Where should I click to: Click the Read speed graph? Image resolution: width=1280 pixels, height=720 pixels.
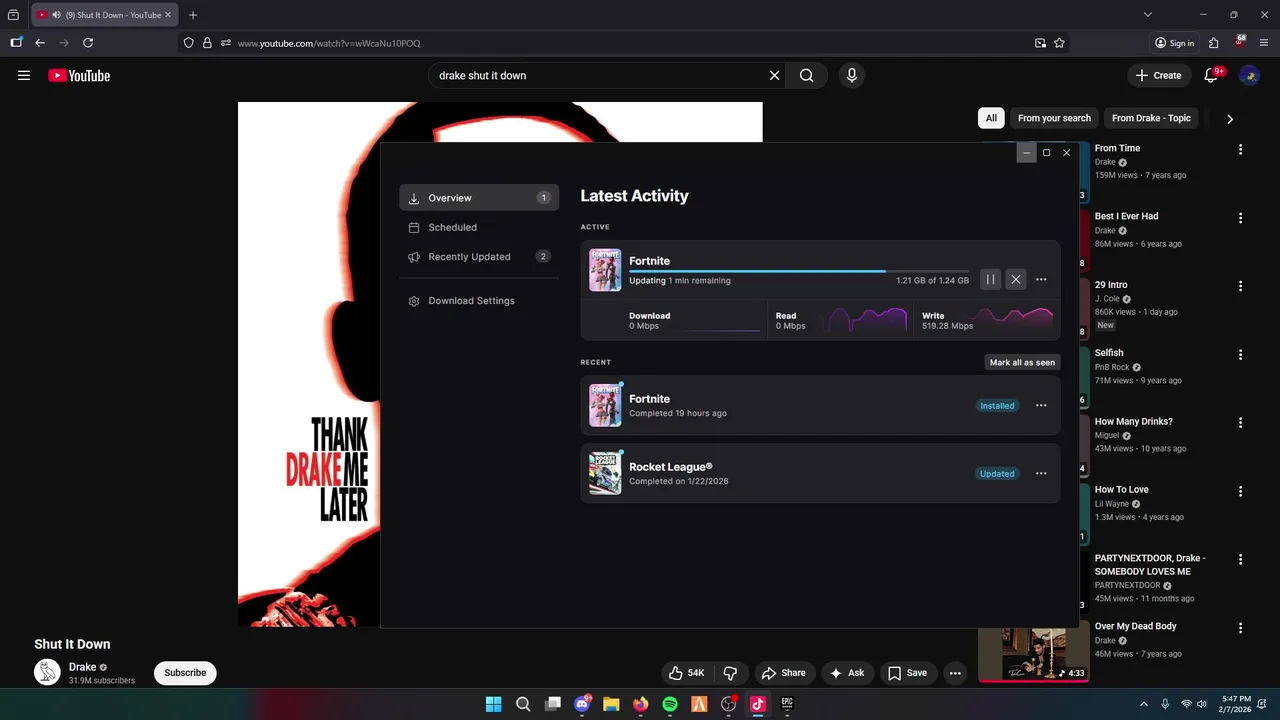863,320
